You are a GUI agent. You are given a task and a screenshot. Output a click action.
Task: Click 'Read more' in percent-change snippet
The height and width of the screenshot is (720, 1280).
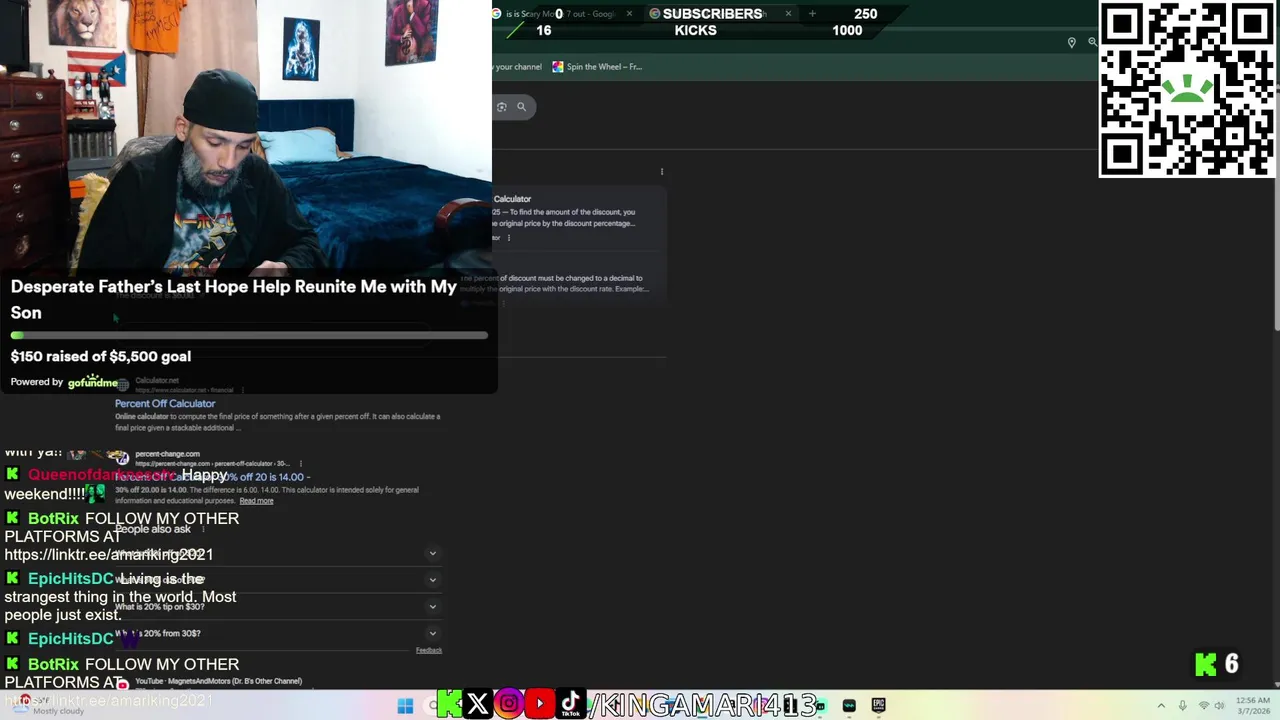point(256,501)
